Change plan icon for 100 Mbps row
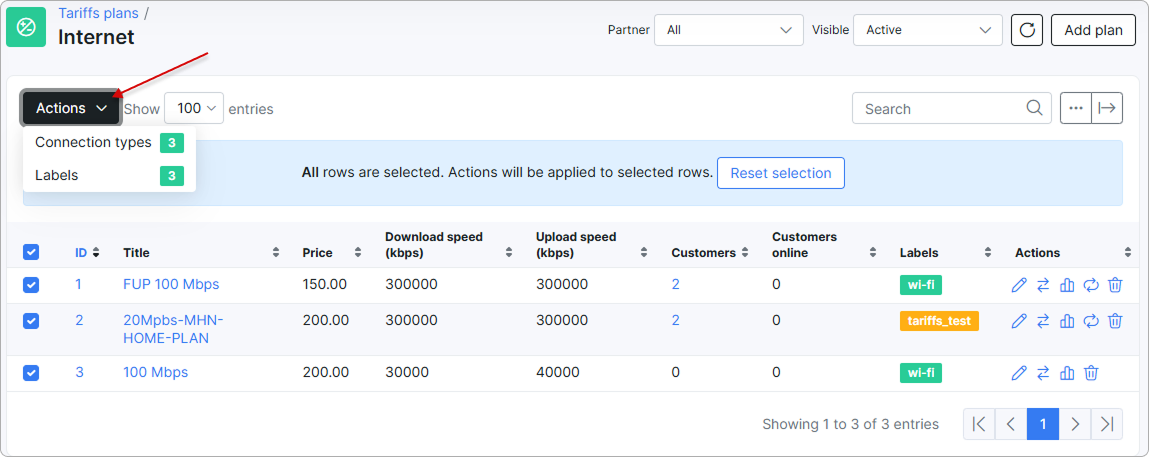Viewport: 1149px width, 457px height. (x=1043, y=374)
